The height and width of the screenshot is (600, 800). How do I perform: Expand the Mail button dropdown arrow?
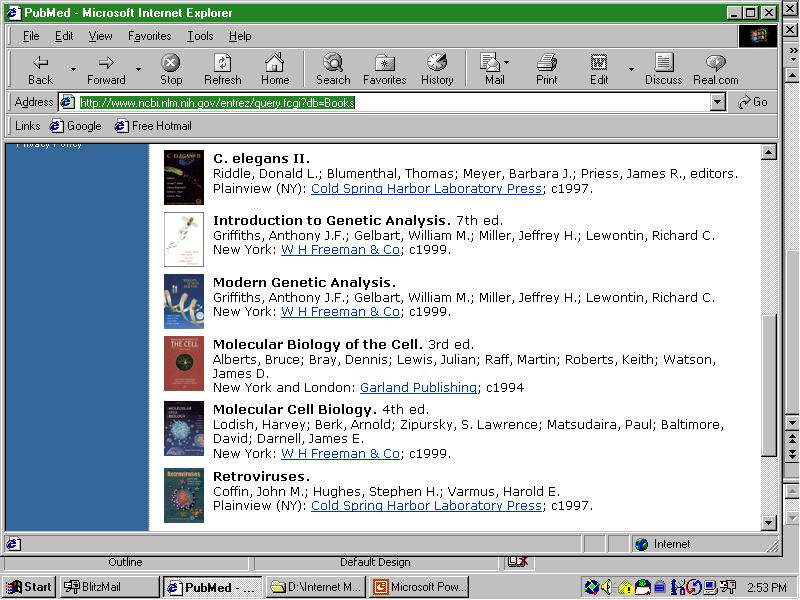point(507,62)
